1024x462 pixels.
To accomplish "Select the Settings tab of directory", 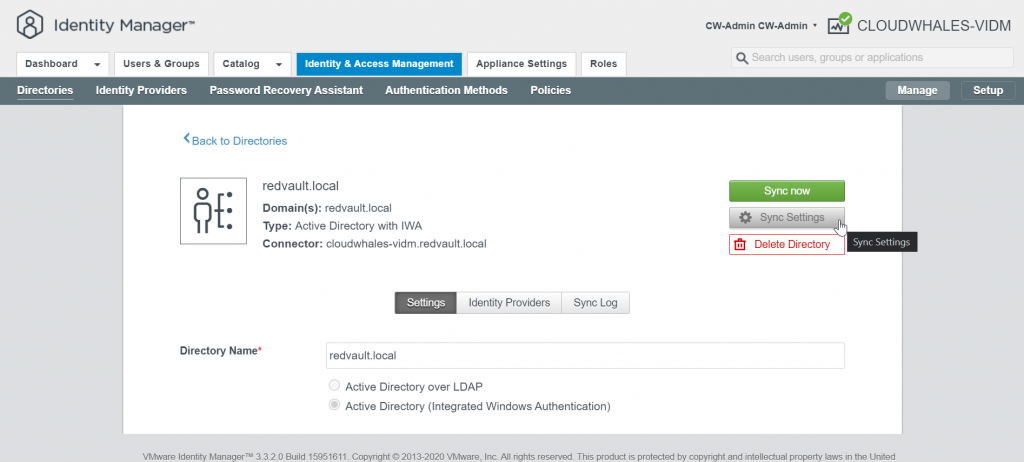I will pos(426,303).
